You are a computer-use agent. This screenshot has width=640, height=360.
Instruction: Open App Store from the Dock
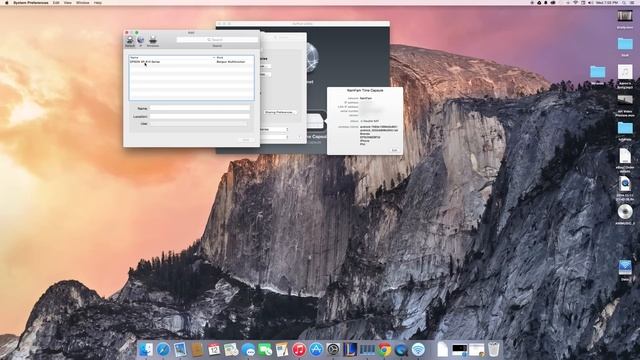point(316,350)
